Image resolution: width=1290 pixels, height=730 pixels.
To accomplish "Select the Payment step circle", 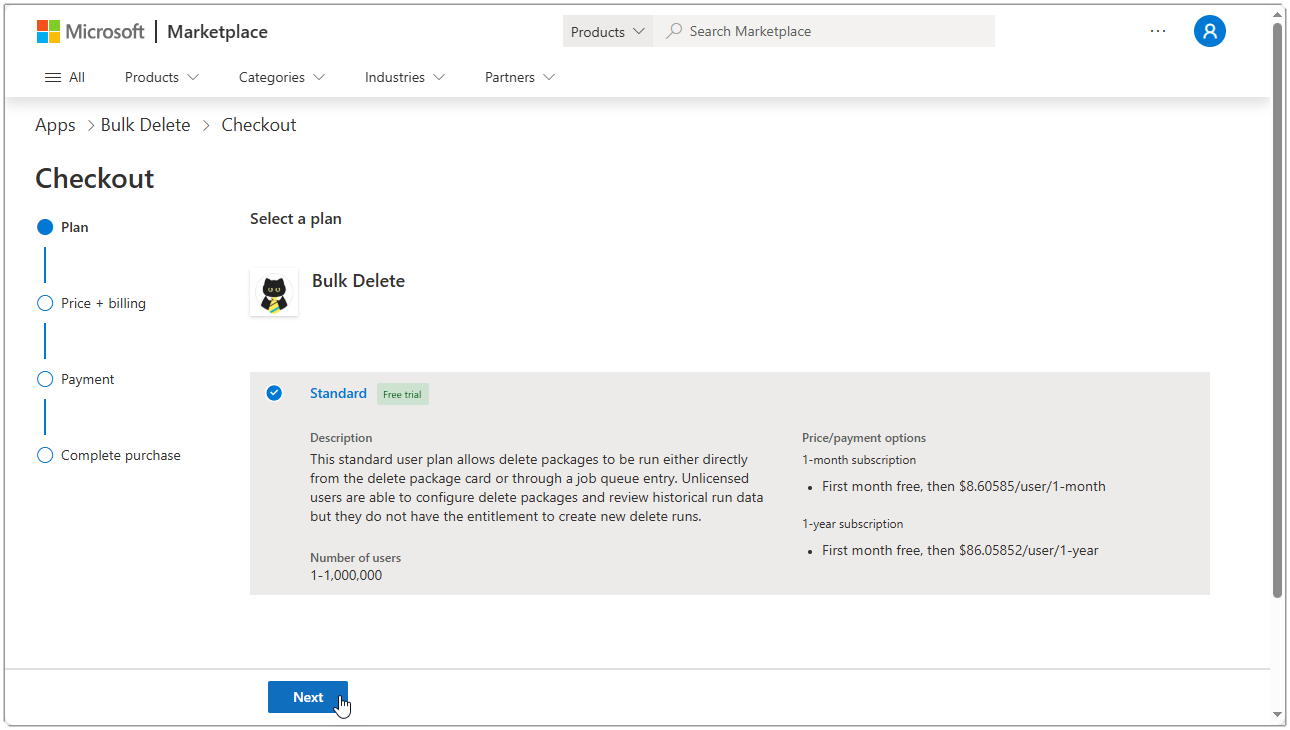I will click(44, 379).
